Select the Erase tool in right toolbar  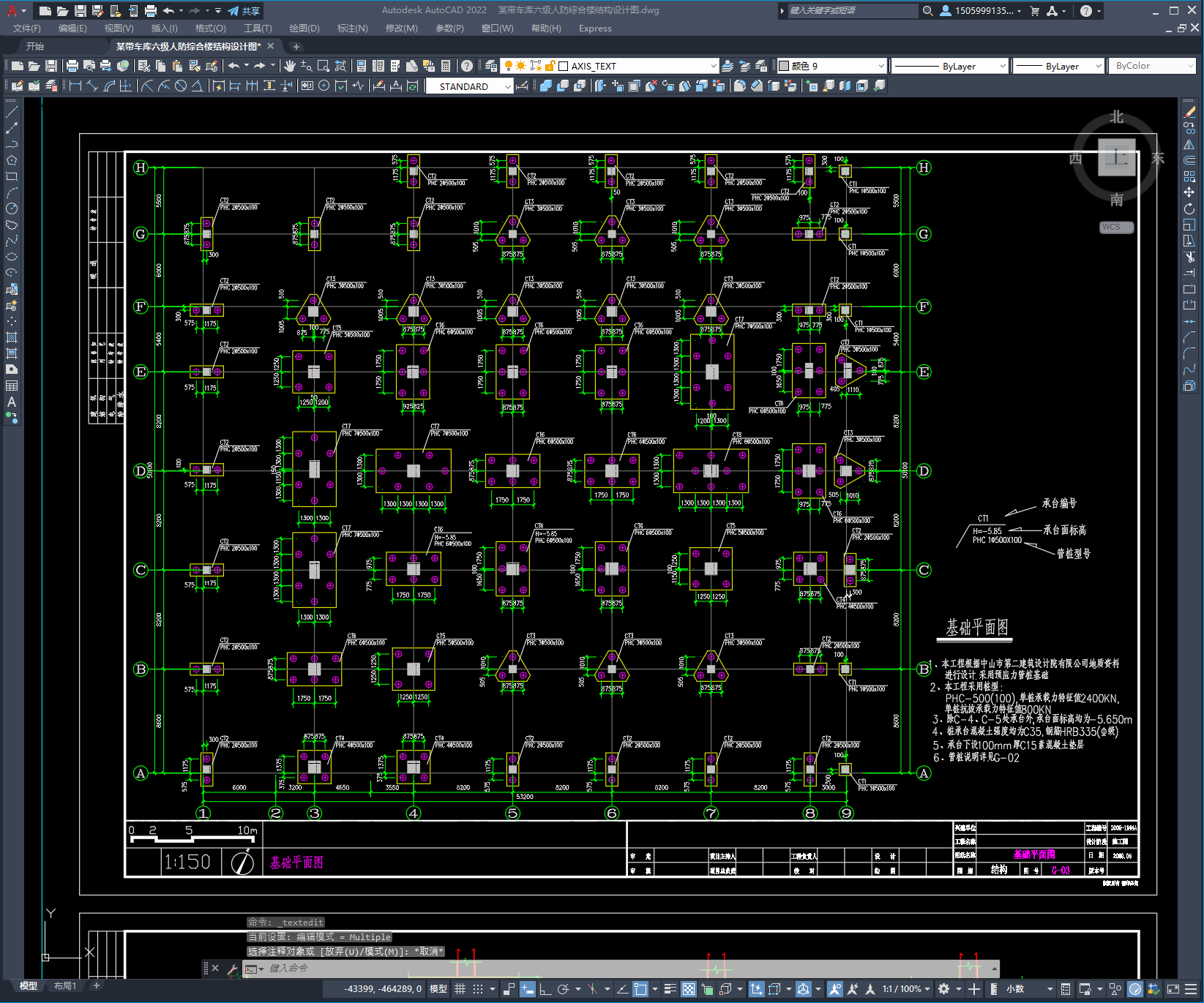(1189, 112)
